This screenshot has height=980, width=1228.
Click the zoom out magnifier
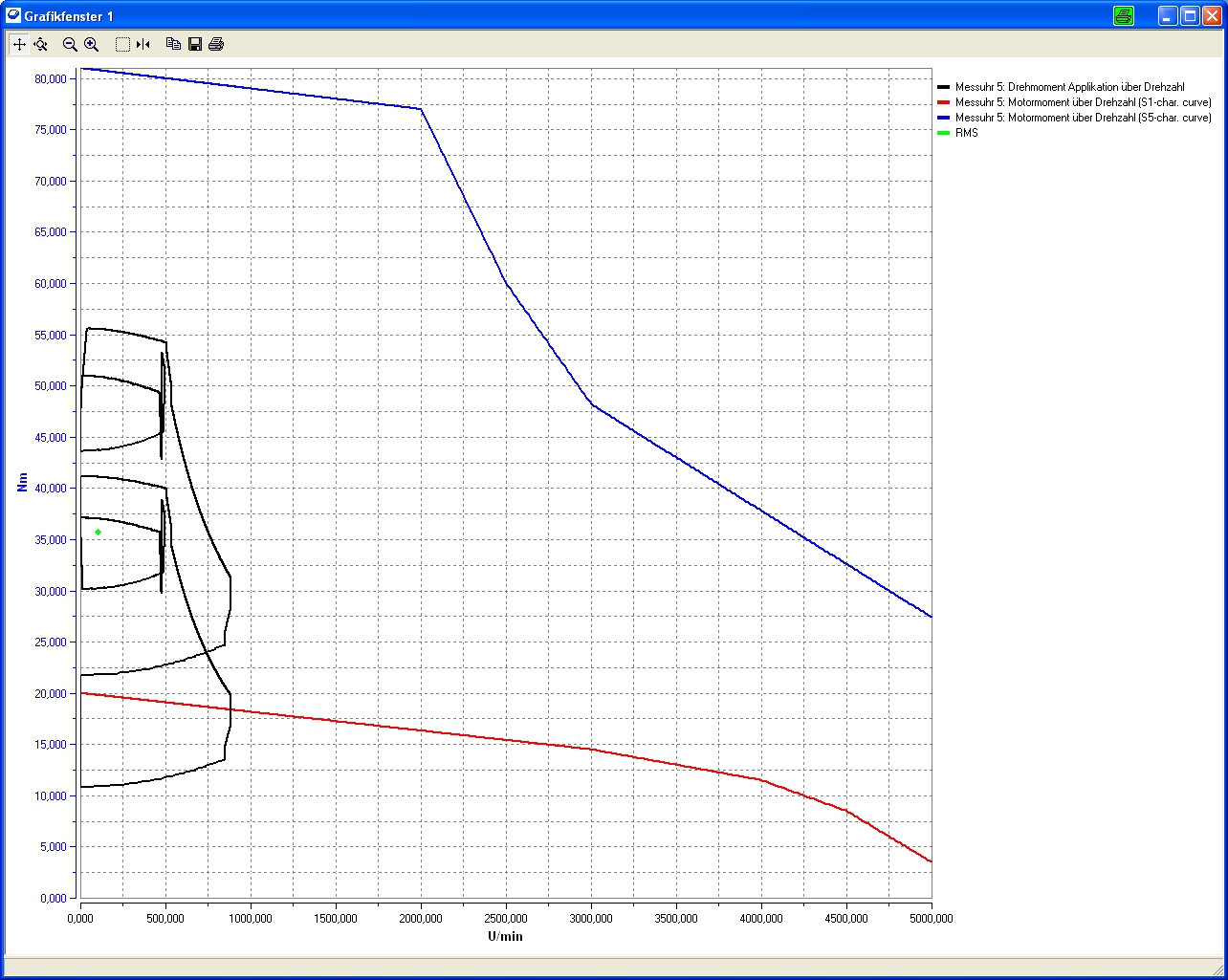coord(70,44)
